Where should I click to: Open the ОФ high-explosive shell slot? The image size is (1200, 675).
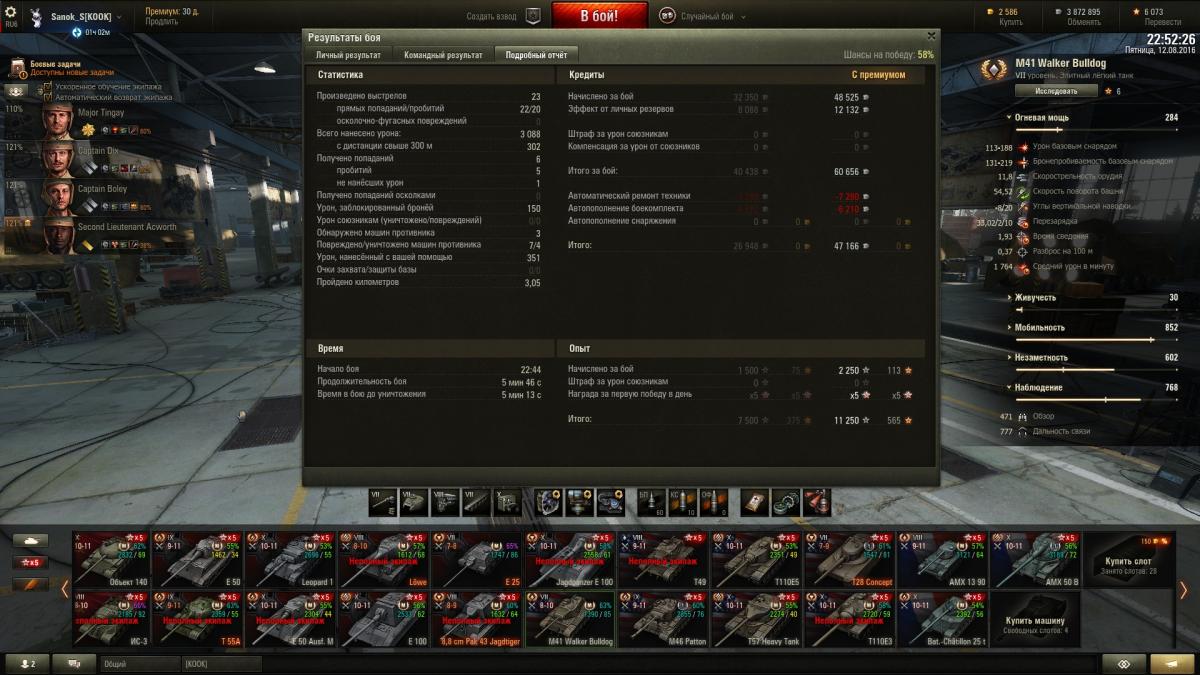pos(712,501)
